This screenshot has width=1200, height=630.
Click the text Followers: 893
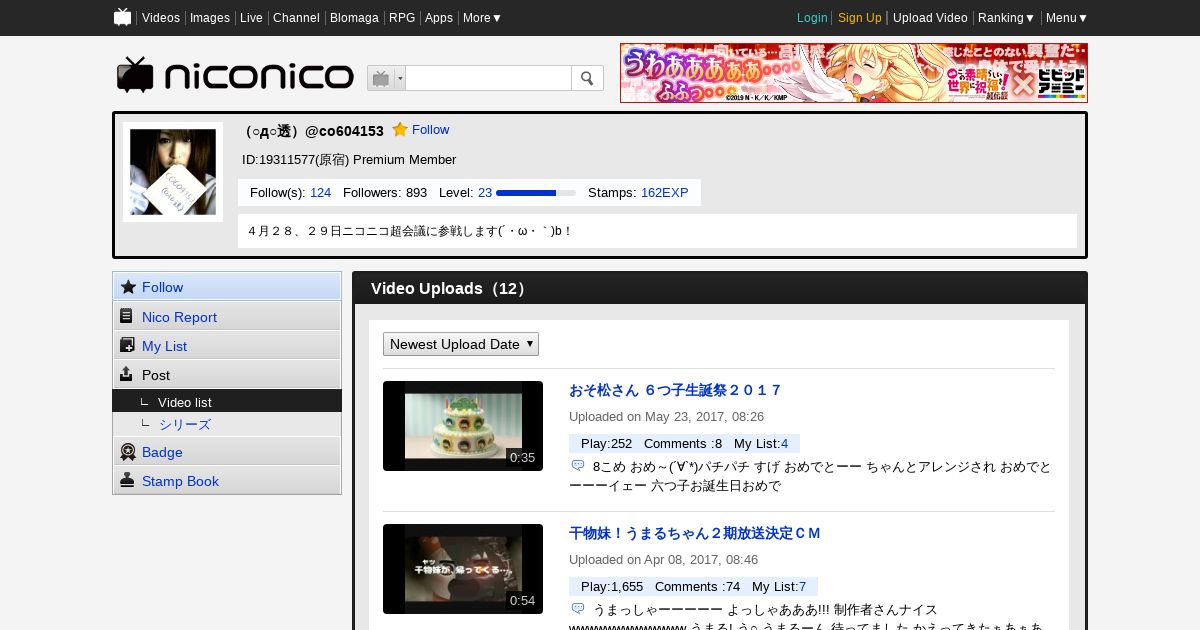385,192
